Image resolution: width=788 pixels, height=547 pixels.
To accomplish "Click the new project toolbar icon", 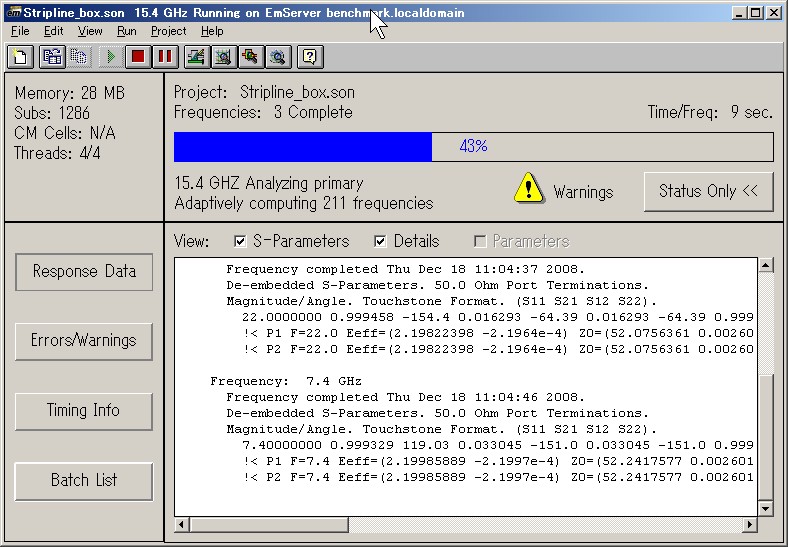I will (21, 57).
